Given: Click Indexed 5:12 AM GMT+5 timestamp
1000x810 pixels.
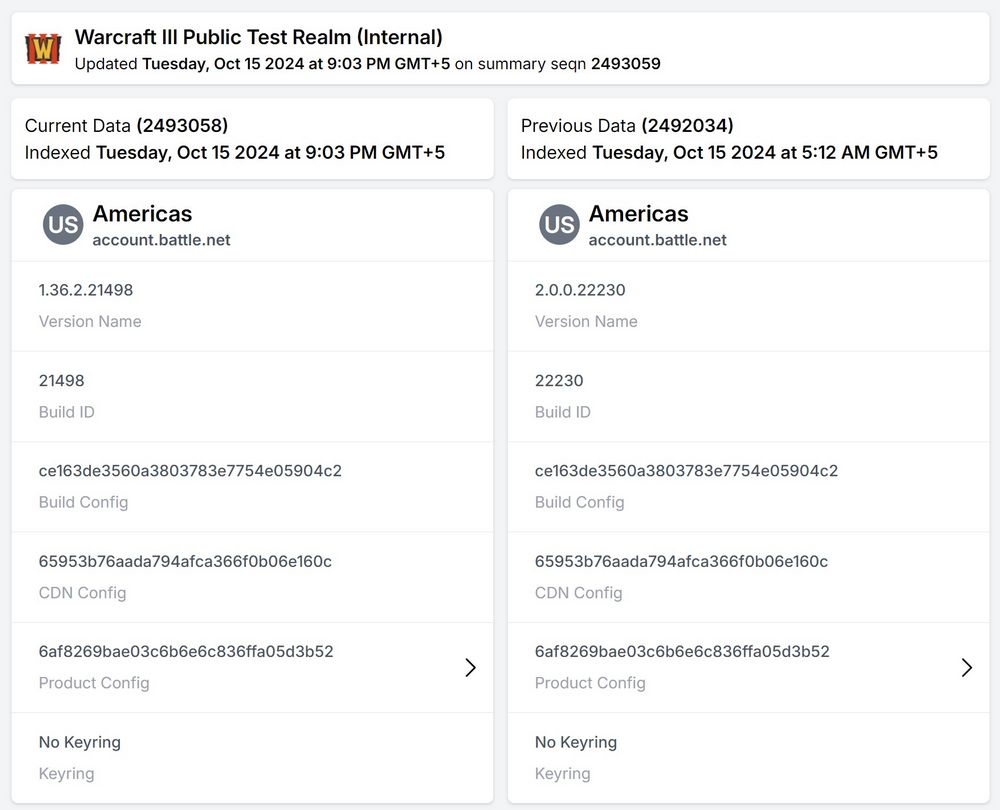Looking at the screenshot, I should (x=729, y=152).
